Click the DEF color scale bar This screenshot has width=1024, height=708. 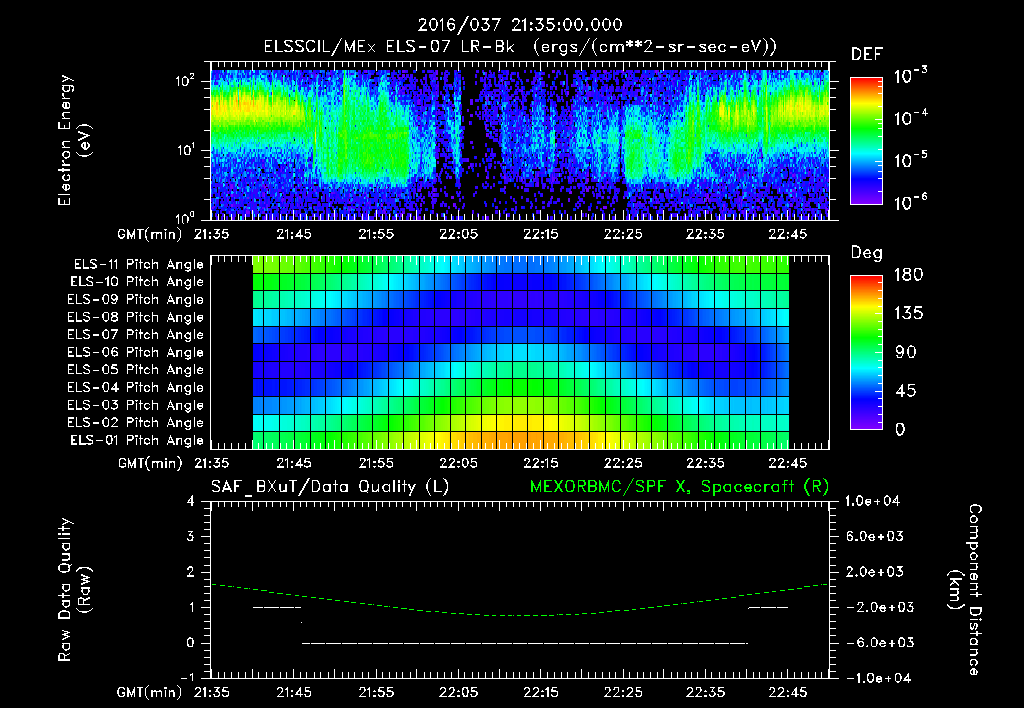point(866,140)
